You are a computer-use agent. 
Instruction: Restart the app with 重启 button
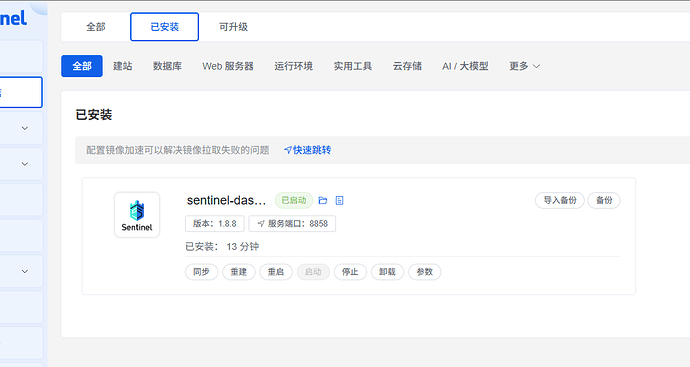(x=276, y=272)
